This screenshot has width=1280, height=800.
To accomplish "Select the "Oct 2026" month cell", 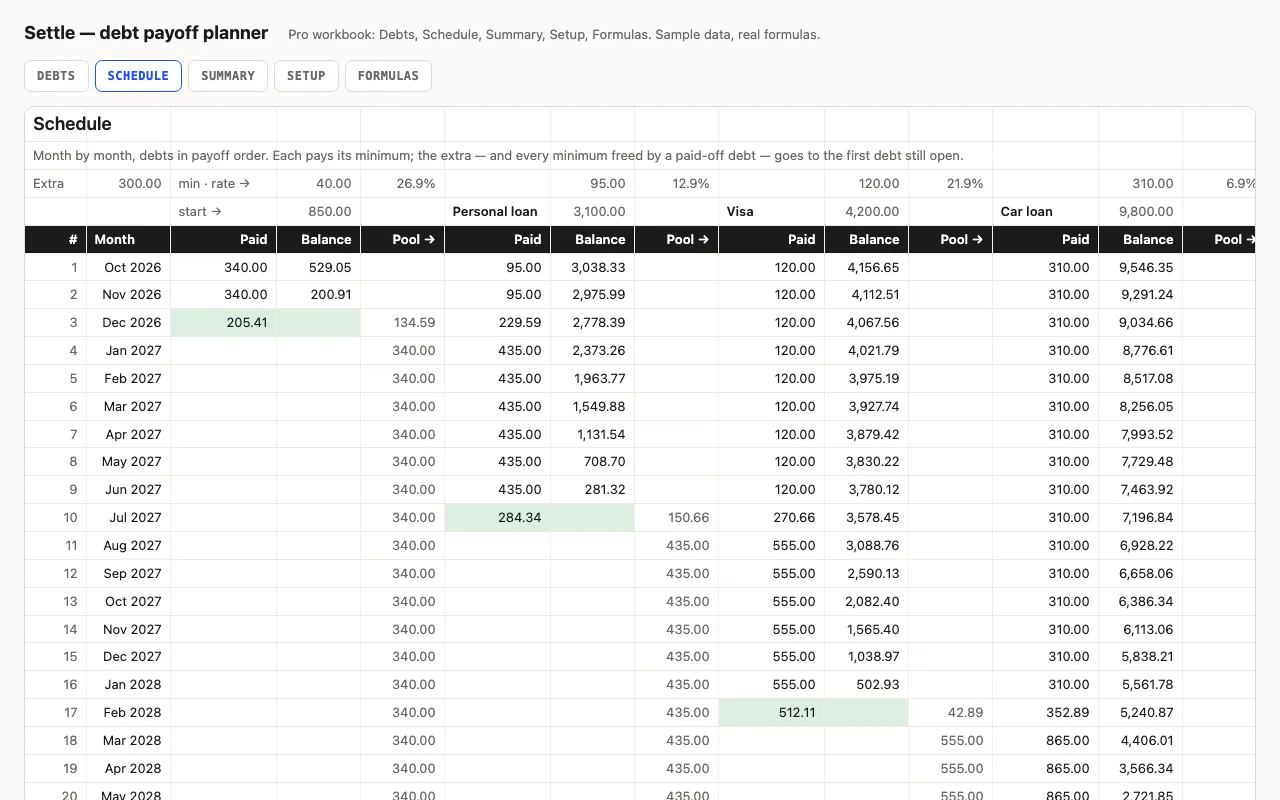I will point(129,268).
